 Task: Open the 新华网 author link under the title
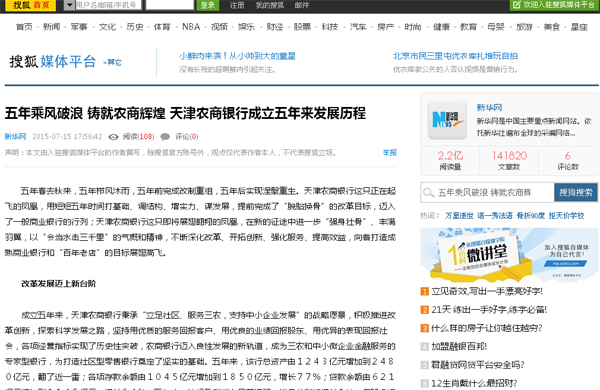pos(15,137)
